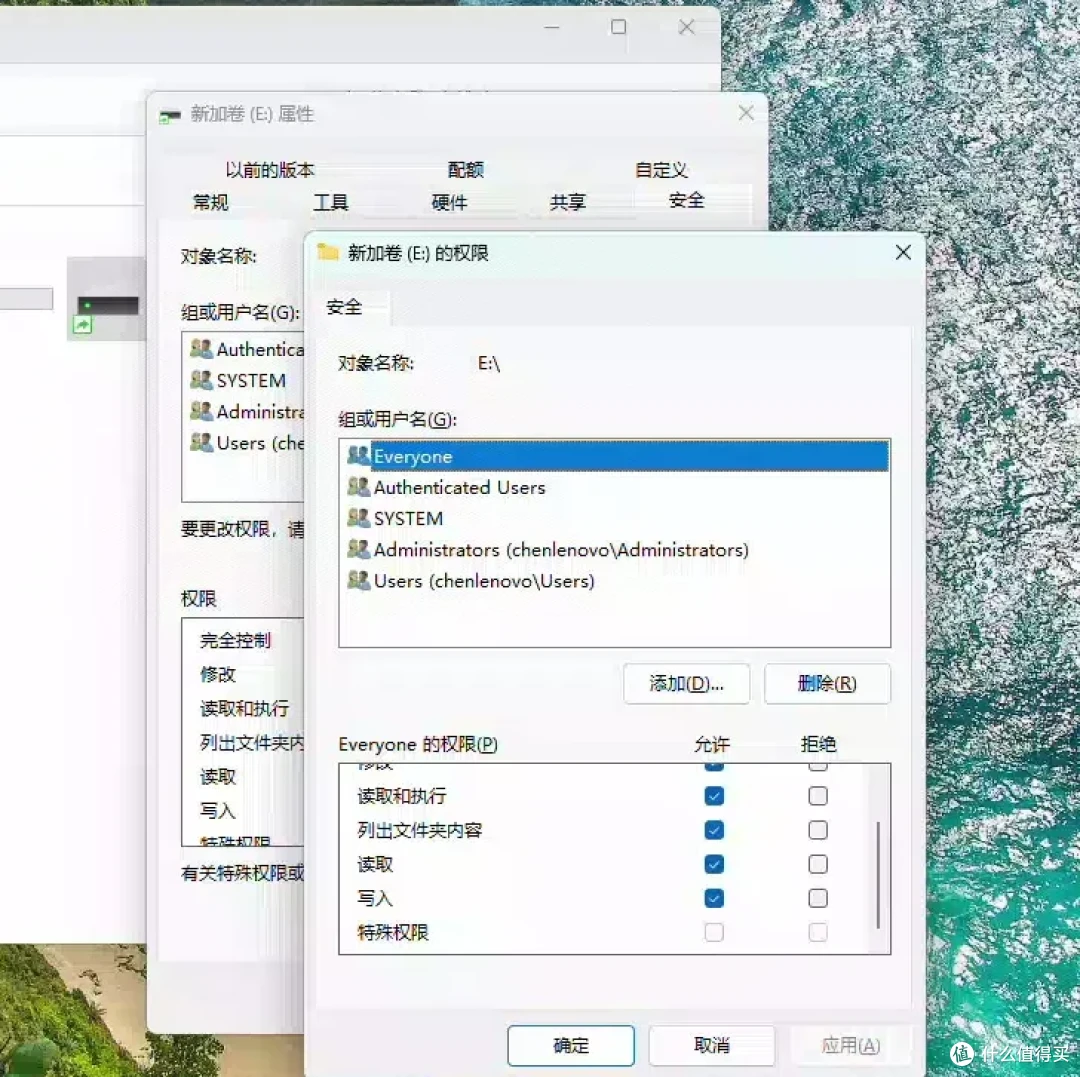This screenshot has height=1077, width=1080.
Task: Close the 新加卷 (E:) 属性 window
Action: point(746,113)
